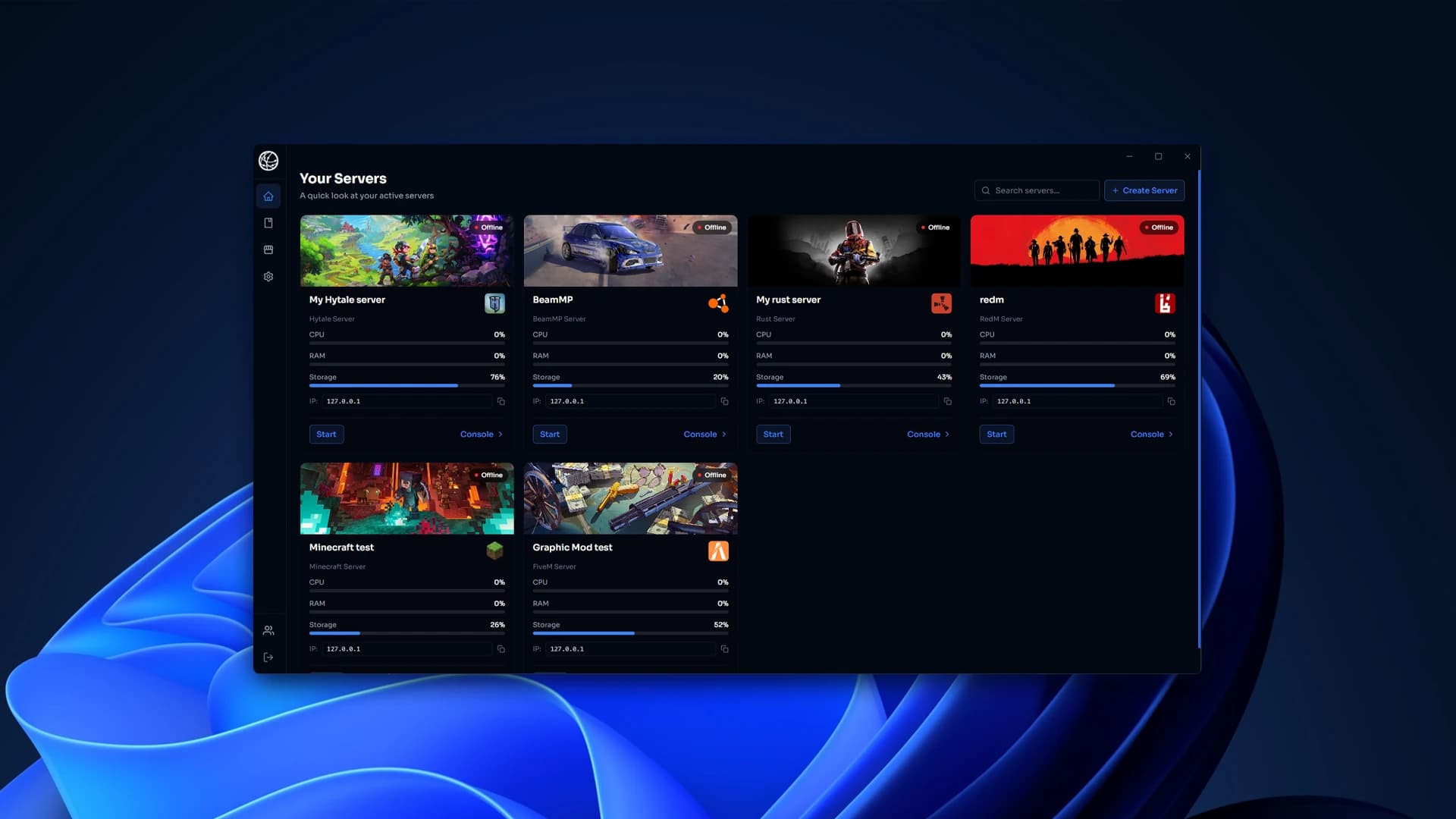Viewport: 1456px width, 819px height.
Task: Click the Hytale Storage 76% bar
Action: (x=406, y=386)
